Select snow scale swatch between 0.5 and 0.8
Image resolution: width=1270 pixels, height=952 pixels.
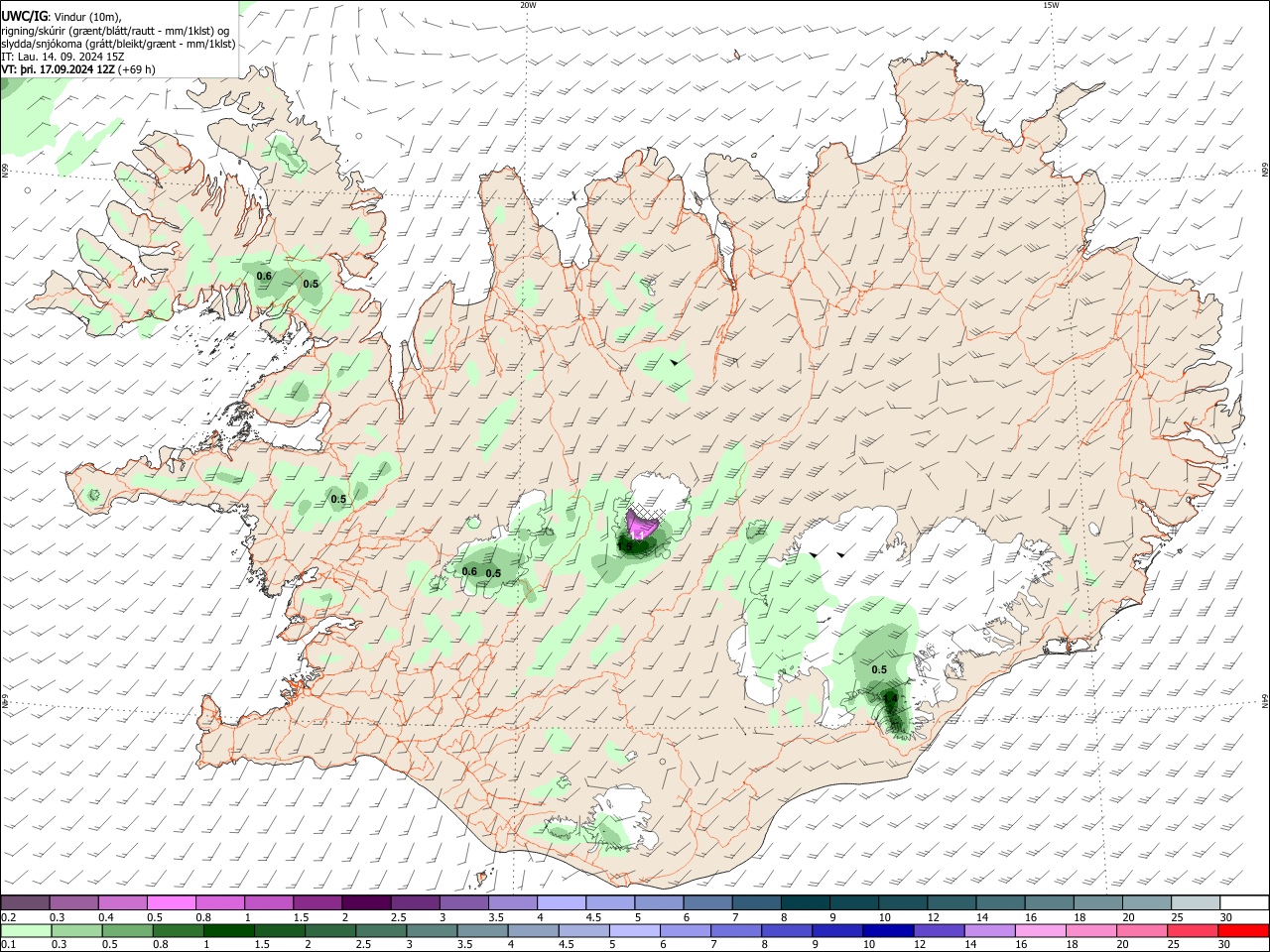coord(171,902)
